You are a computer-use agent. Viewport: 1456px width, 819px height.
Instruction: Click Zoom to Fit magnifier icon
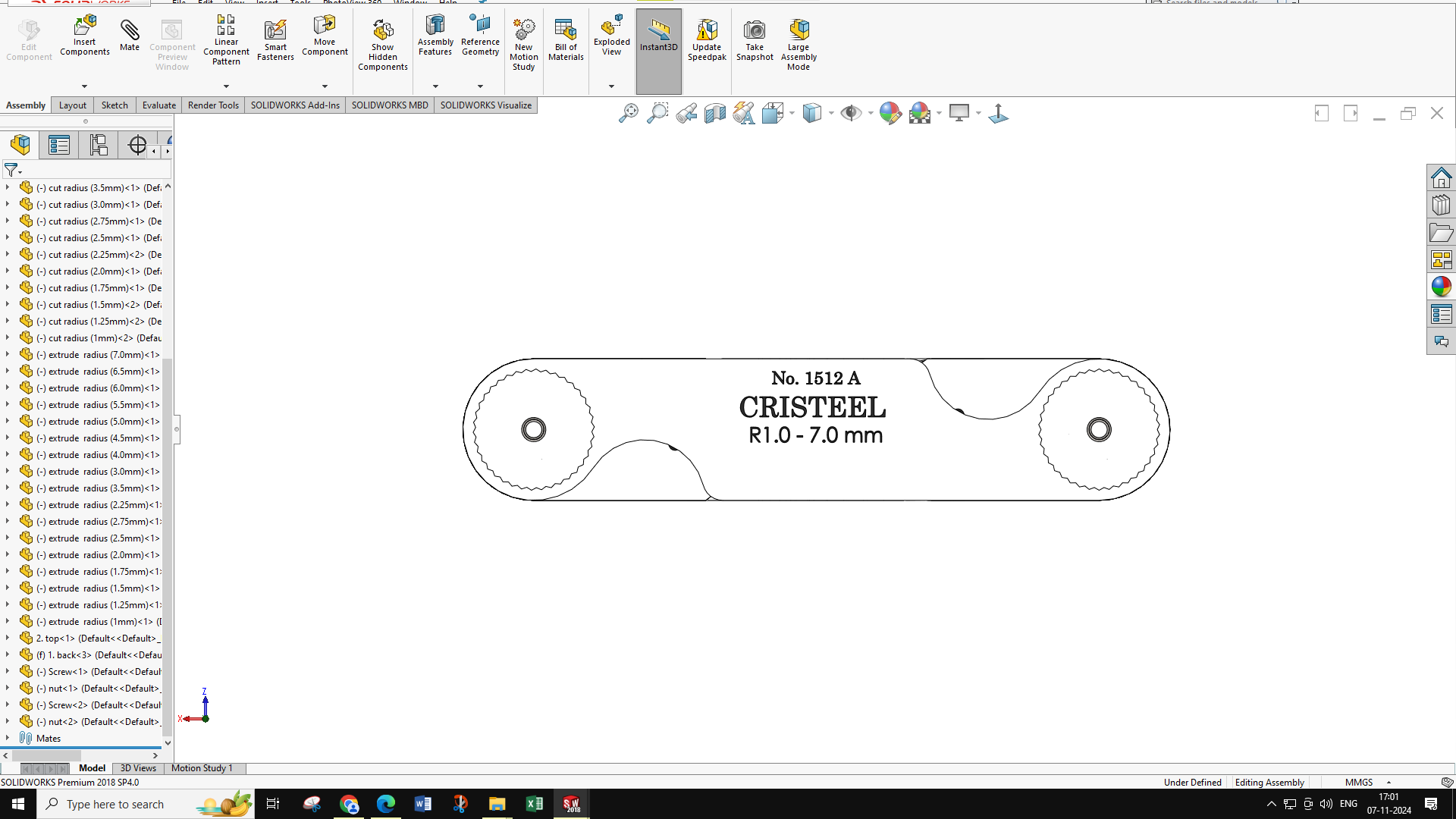pos(629,113)
